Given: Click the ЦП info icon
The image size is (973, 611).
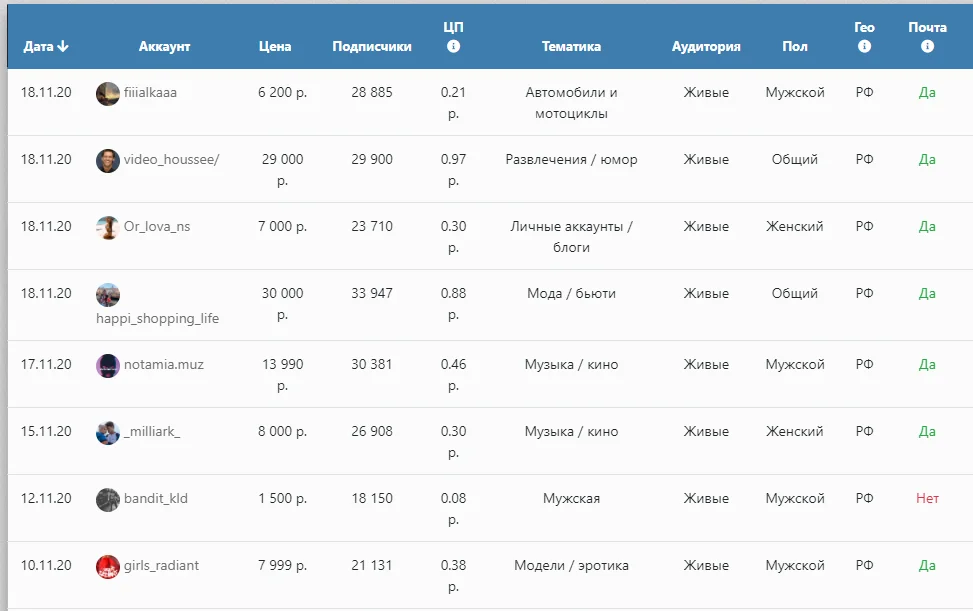Looking at the screenshot, I should pyautogui.click(x=453, y=47).
